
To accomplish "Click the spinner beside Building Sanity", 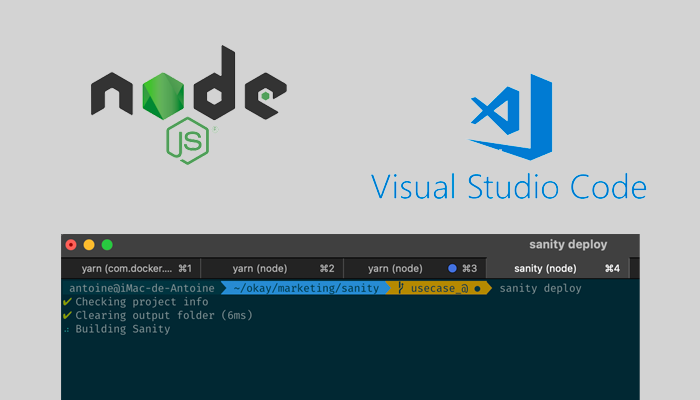I will tap(67, 330).
